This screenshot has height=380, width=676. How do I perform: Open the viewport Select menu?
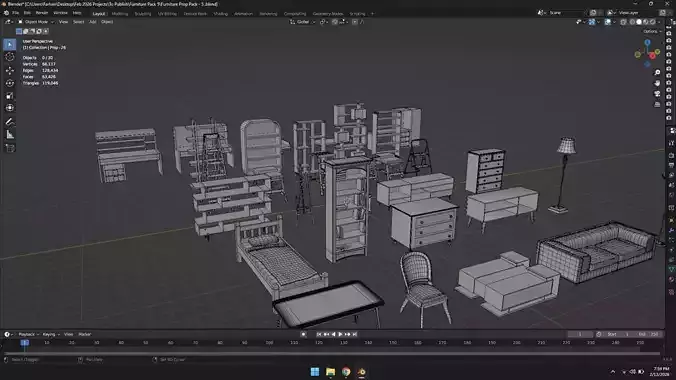tap(78, 22)
